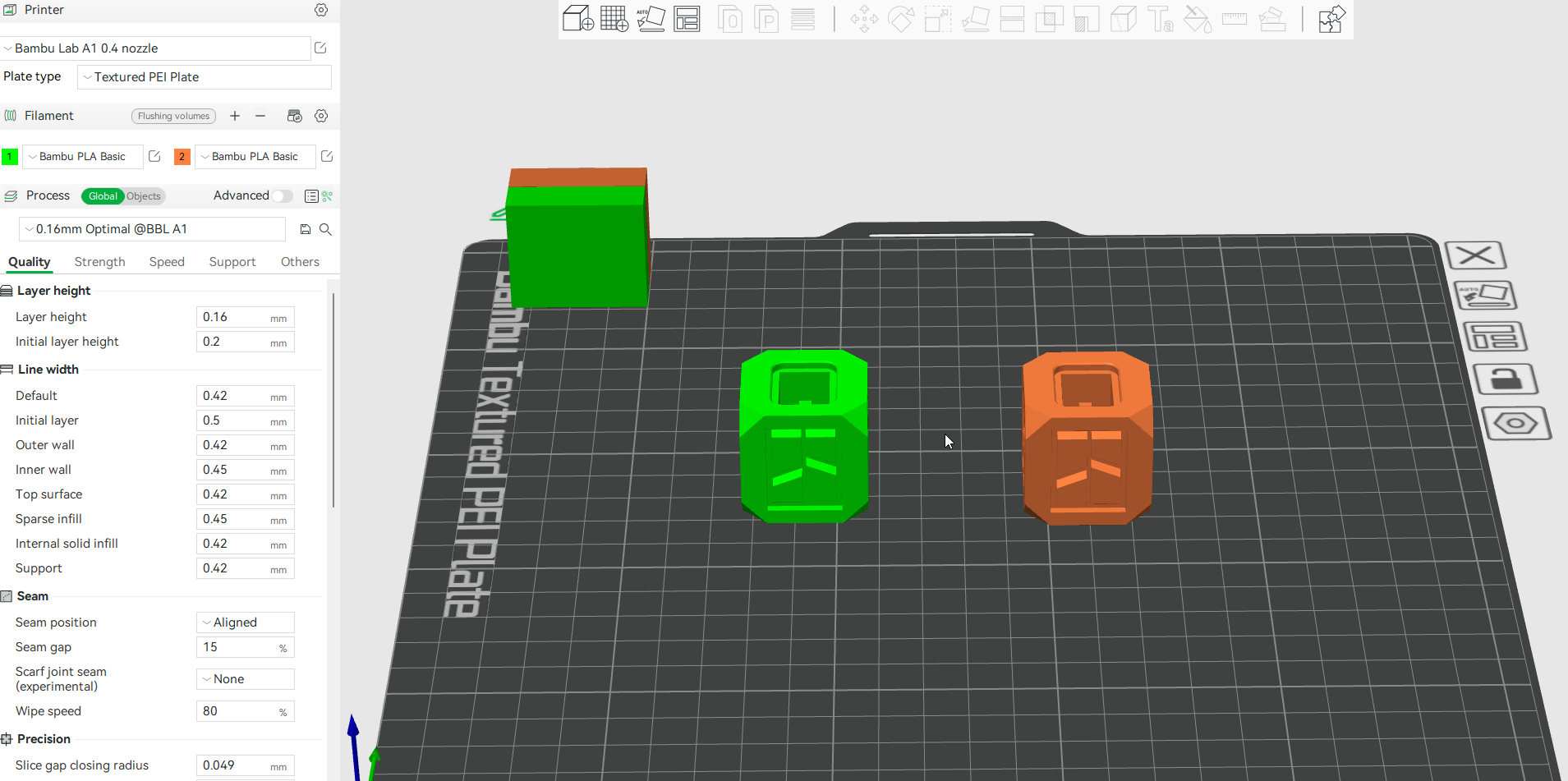Open filament 2 Bambu PLA Basic dropdown
The height and width of the screenshot is (781, 1568).
click(255, 156)
